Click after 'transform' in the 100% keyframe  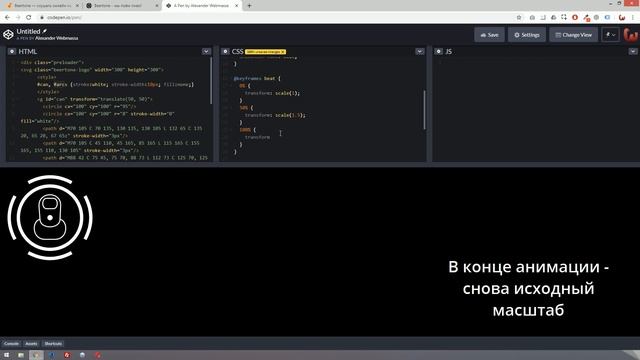[x=270, y=137]
